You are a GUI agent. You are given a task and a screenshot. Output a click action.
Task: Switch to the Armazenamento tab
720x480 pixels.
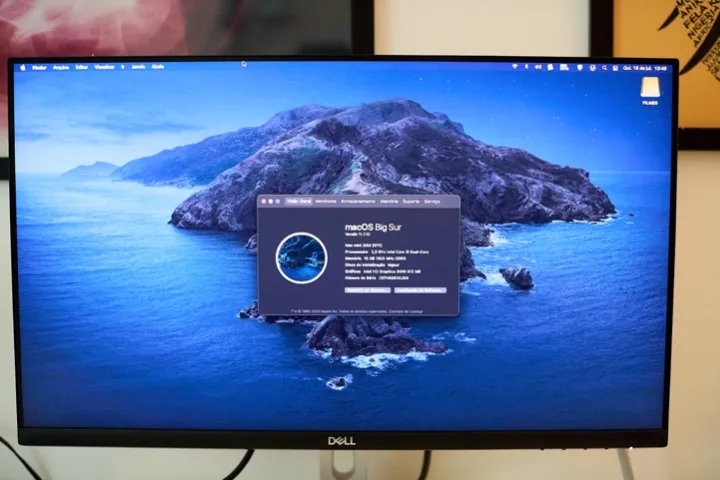(x=358, y=201)
